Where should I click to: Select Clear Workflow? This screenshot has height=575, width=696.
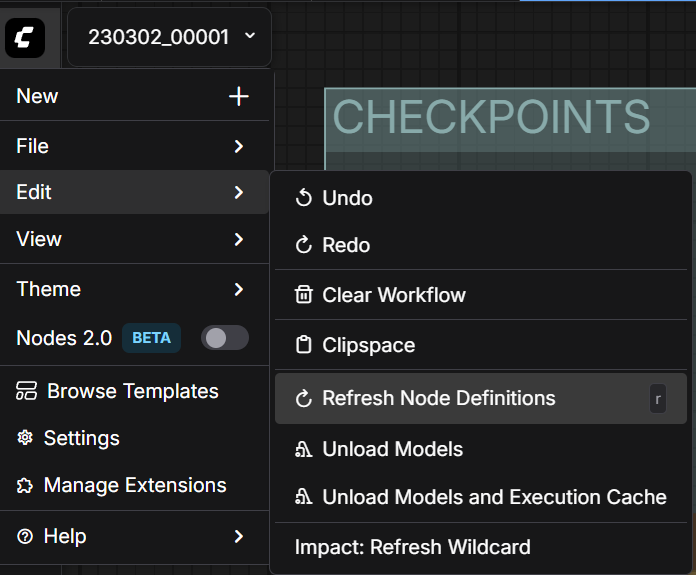(x=481, y=295)
